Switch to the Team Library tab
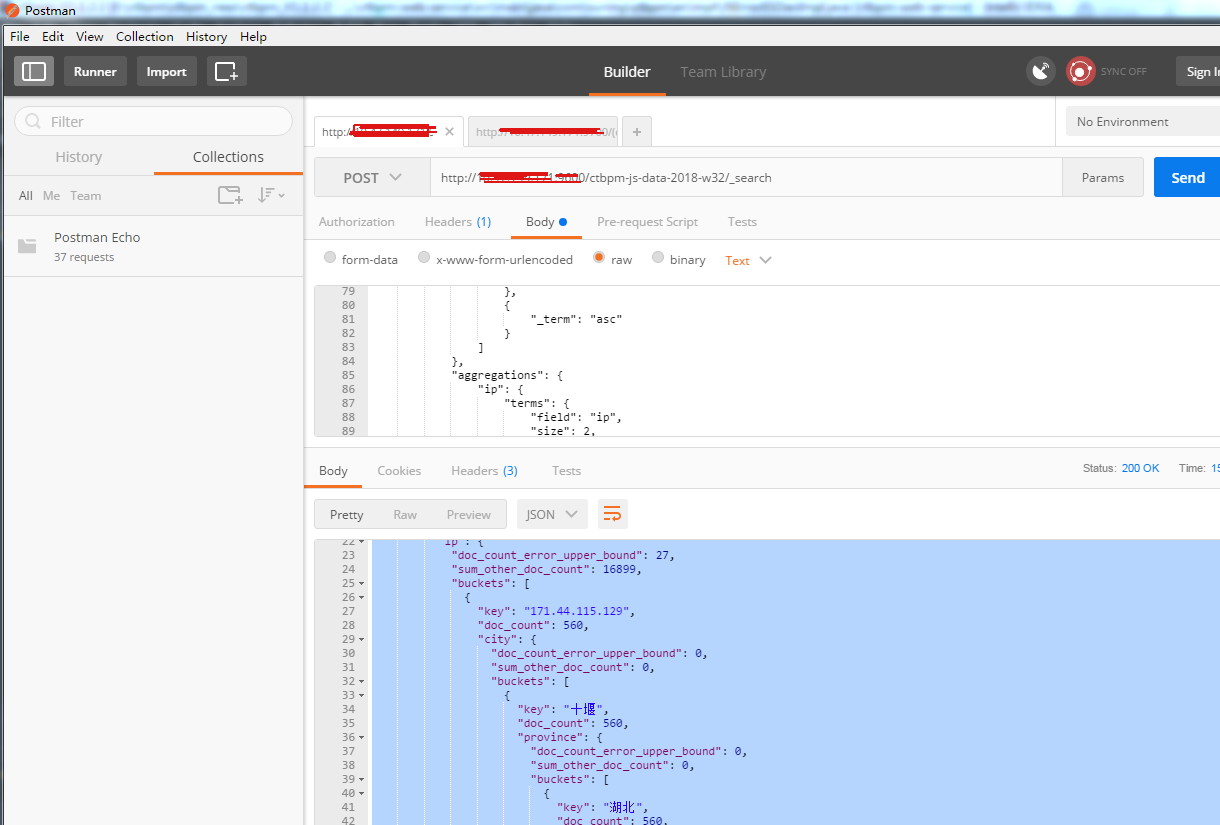Viewport: 1220px width, 825px height. tap(723, 72)
